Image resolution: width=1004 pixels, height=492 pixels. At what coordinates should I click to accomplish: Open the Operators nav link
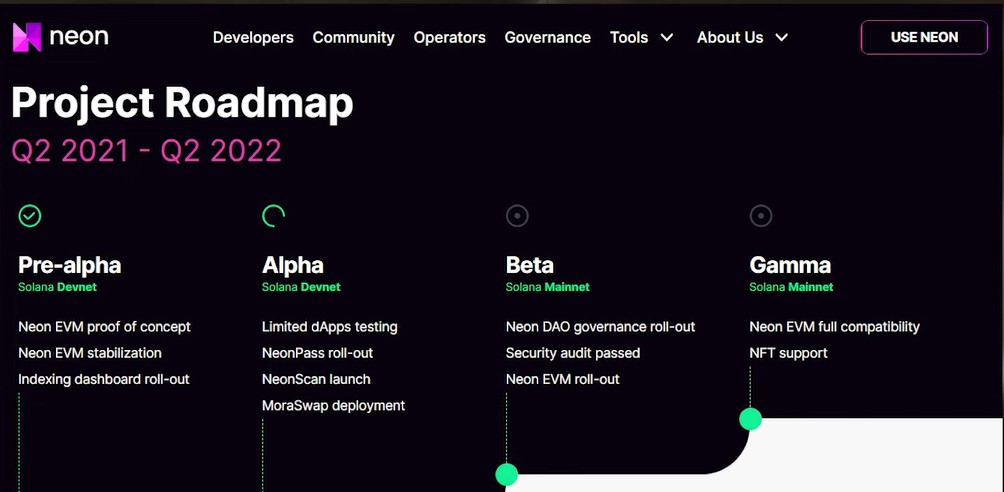(449, 38)
